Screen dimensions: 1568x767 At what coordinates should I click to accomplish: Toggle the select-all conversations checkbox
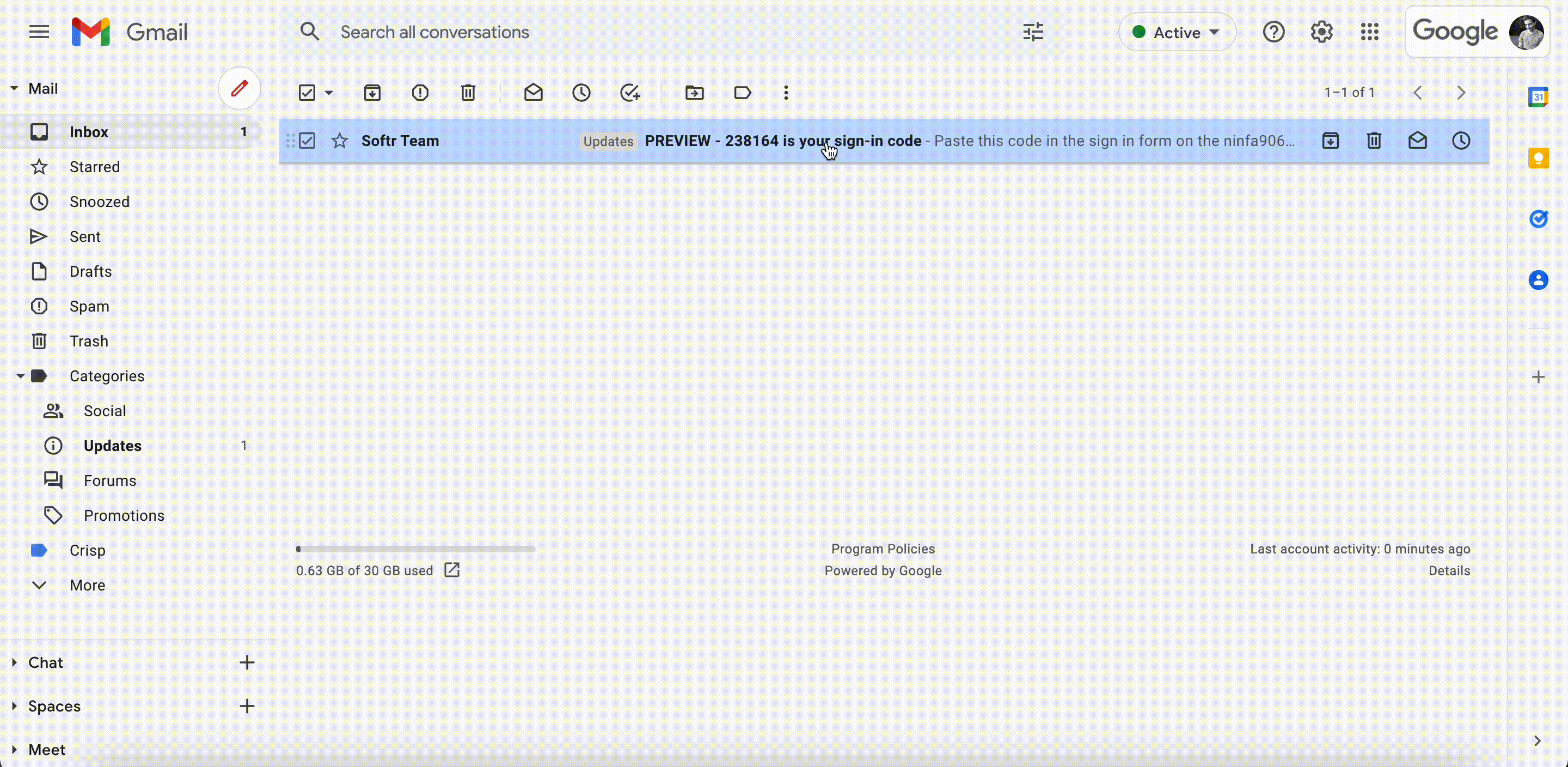(308, 93)
